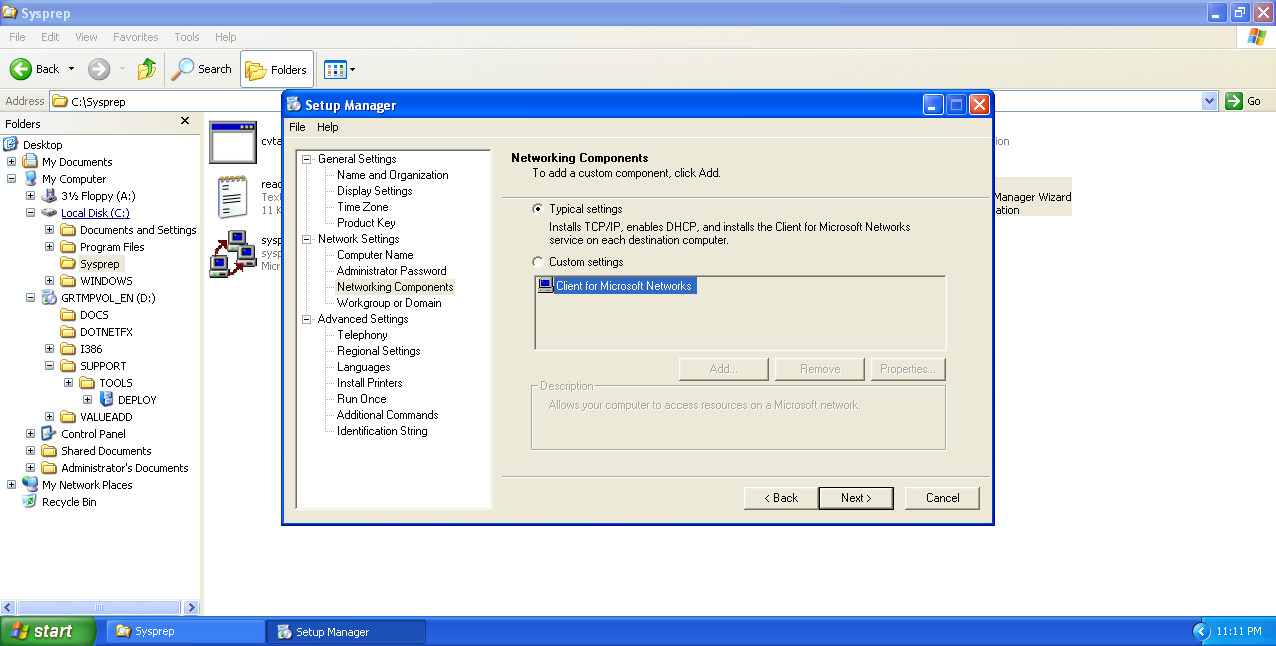Open the address bar dropdown arrow
Viewport: 1276px width, 646px height.
tap(1209, 101)
